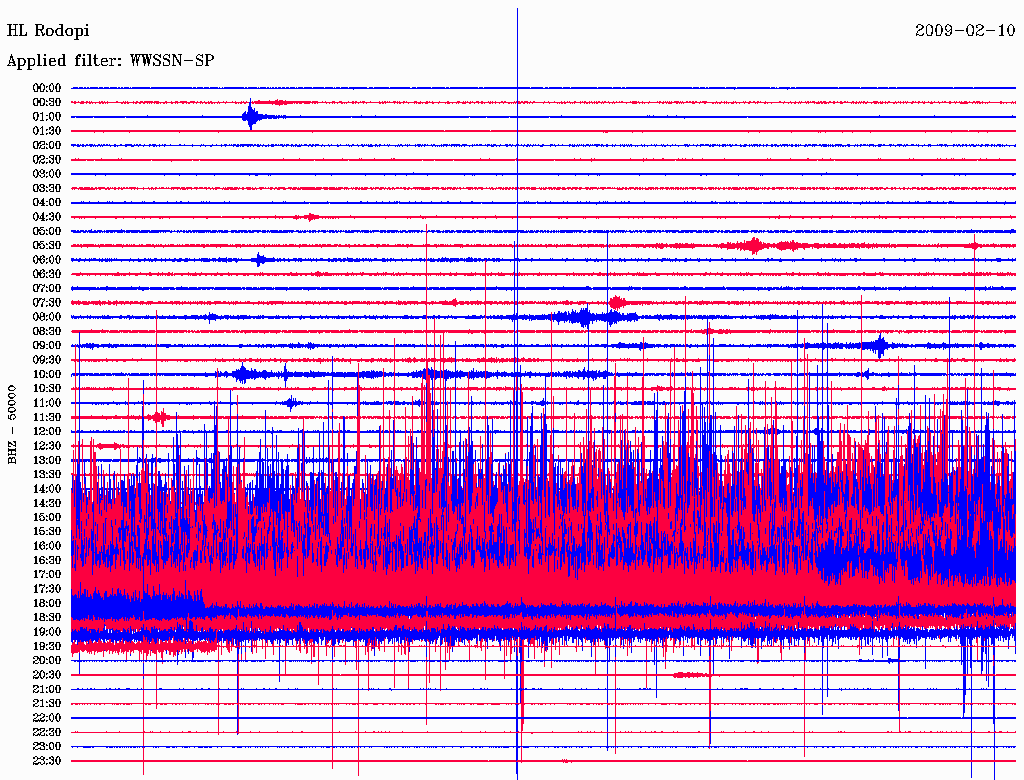Click the 01:00 time label
The image size is (1024, 780).
tap(47, 116)
